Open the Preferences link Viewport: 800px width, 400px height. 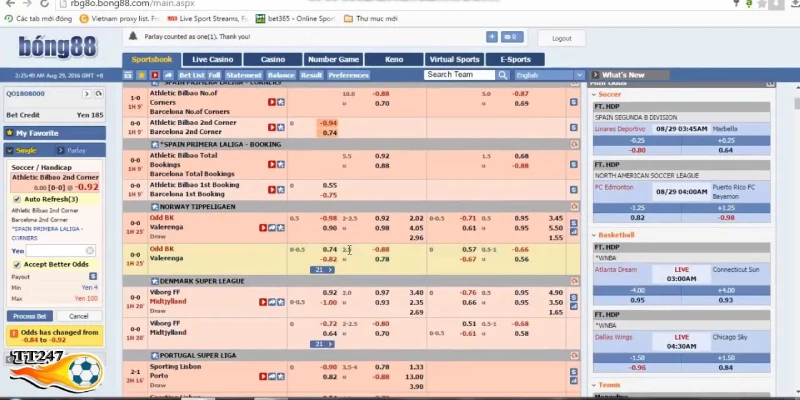348,75
